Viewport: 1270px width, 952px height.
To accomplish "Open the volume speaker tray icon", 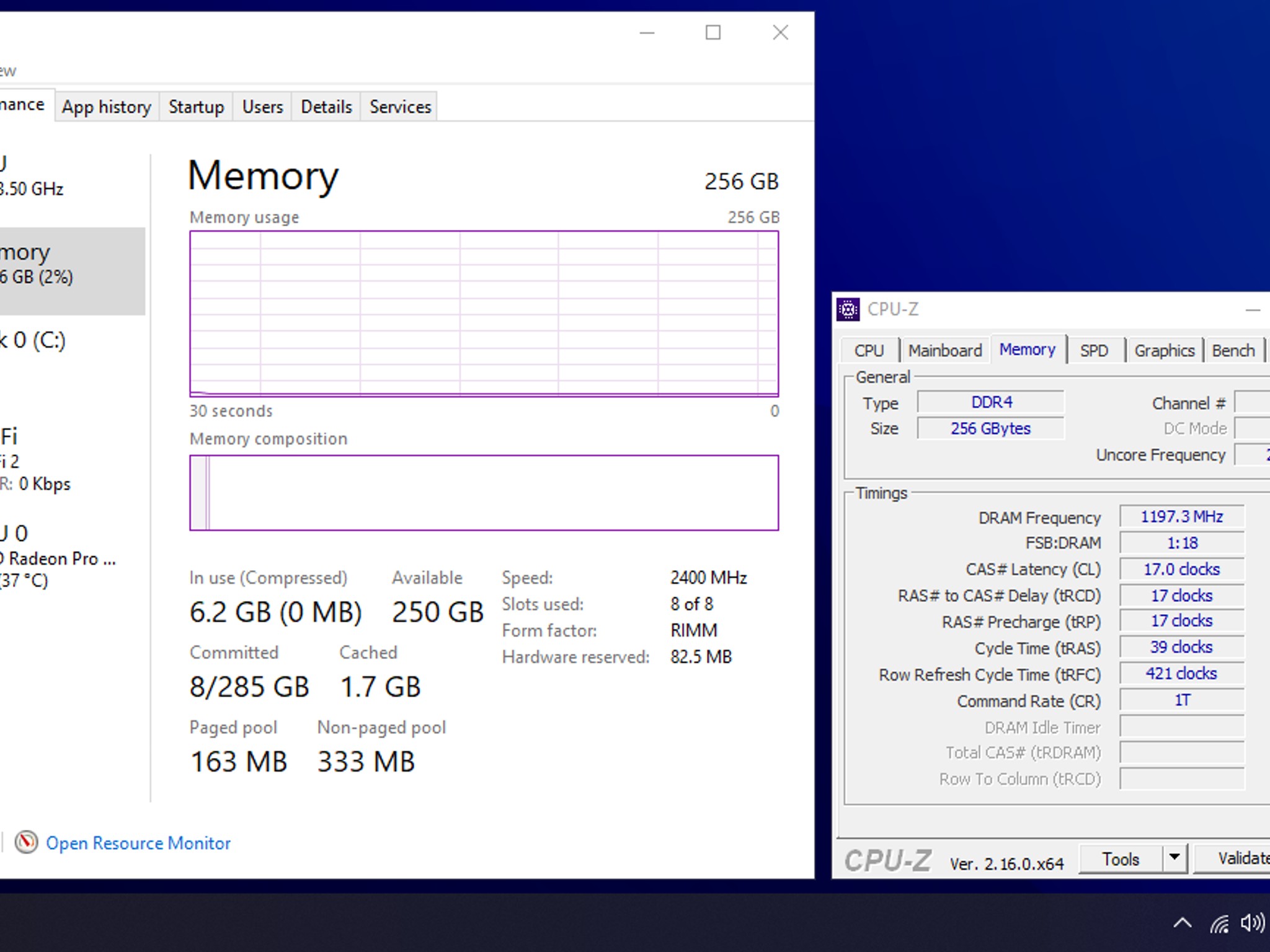I will click(x=1253, y=923).
